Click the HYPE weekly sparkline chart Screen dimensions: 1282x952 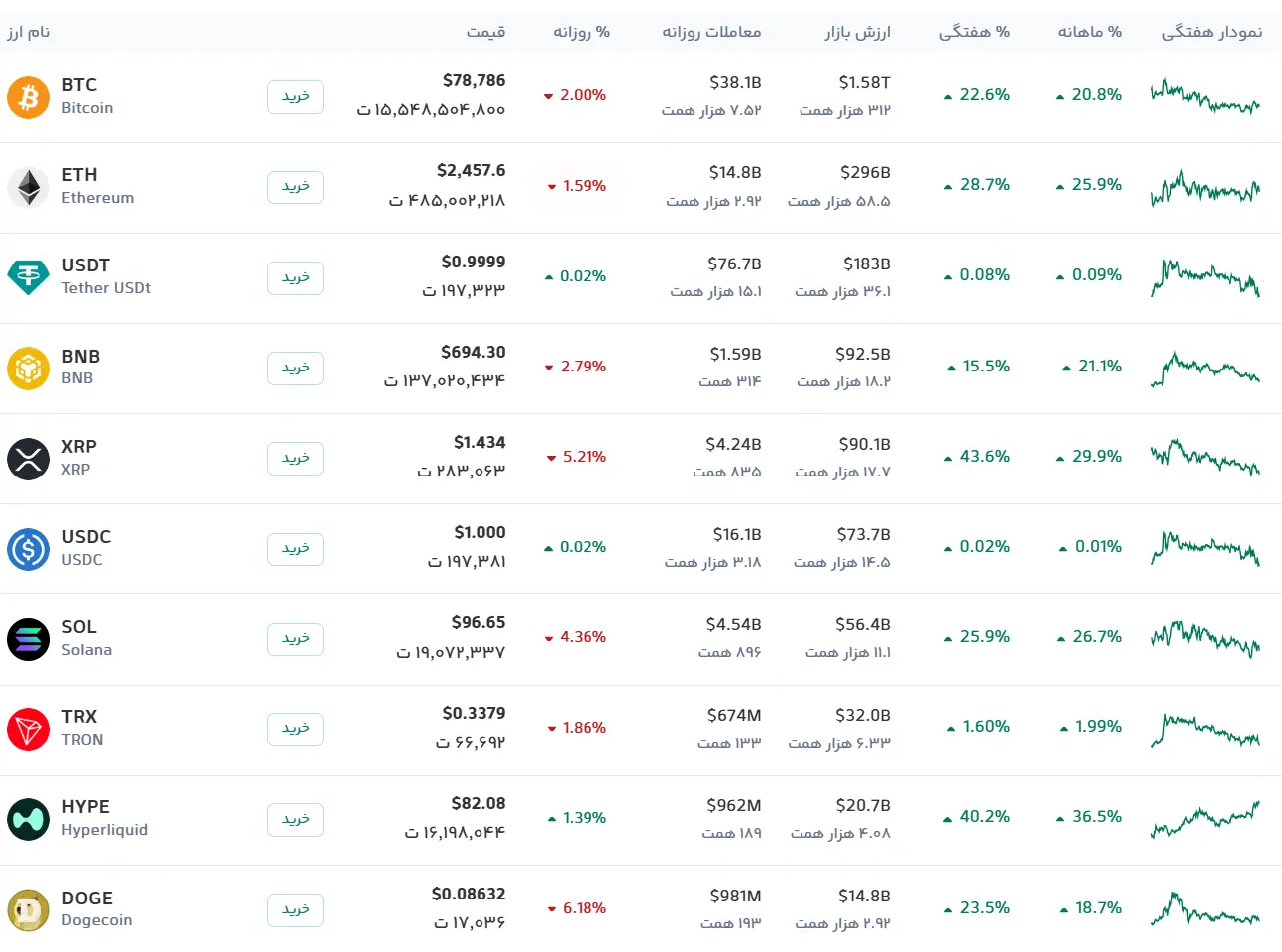pos(1206,820)
